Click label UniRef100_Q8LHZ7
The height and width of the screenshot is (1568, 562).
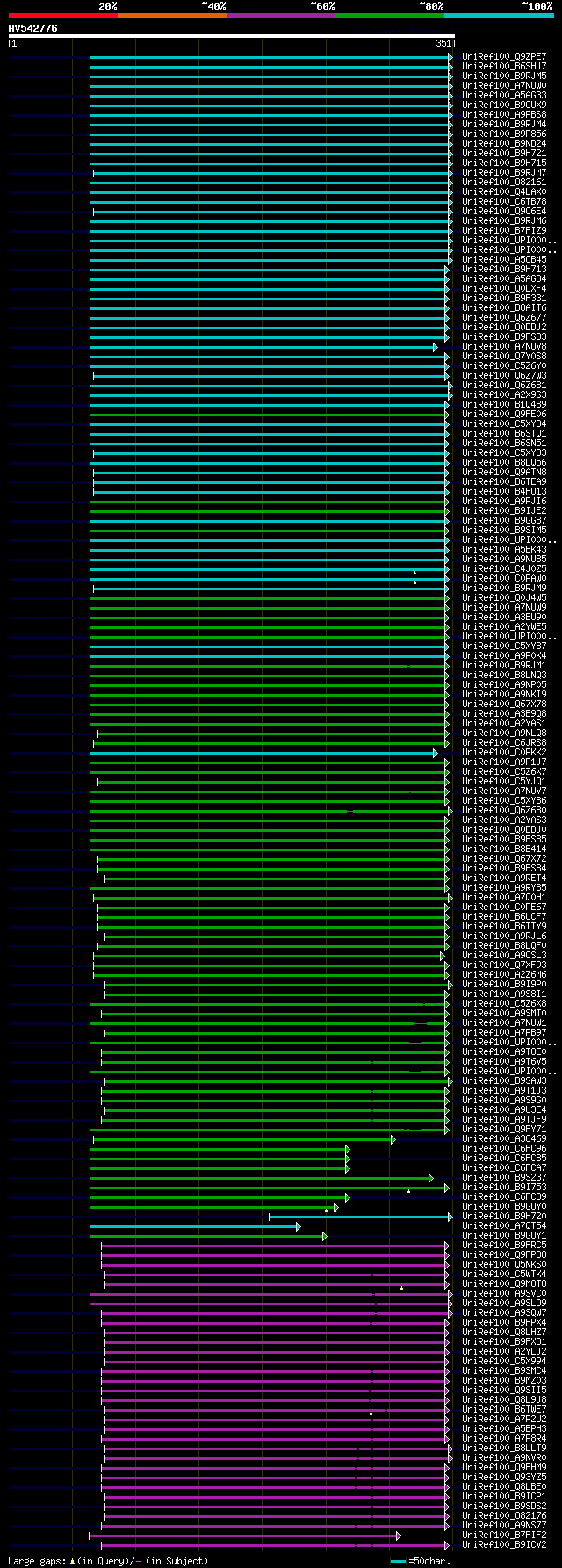click(504, 1332)
